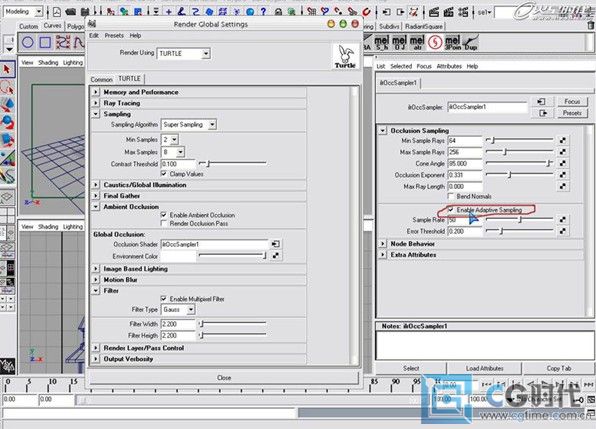Click the Occlusion Exponent slider
This screenshot has height=429, width=596.
click(519, 174)
